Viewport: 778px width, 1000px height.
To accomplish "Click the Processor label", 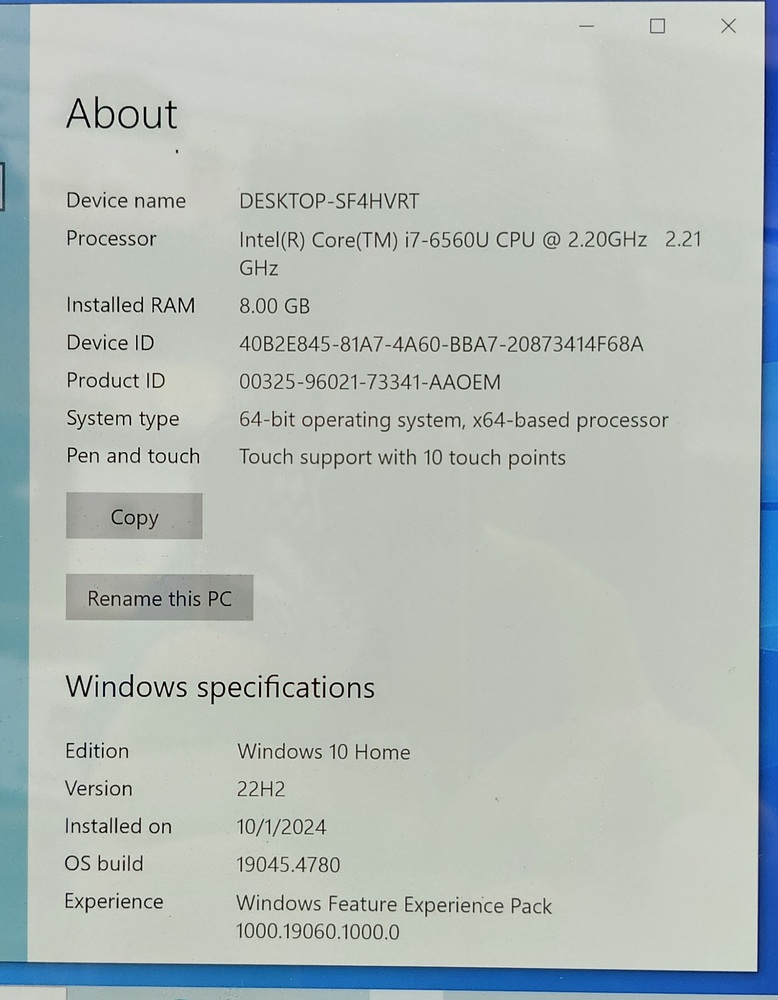I will (111, 239).
